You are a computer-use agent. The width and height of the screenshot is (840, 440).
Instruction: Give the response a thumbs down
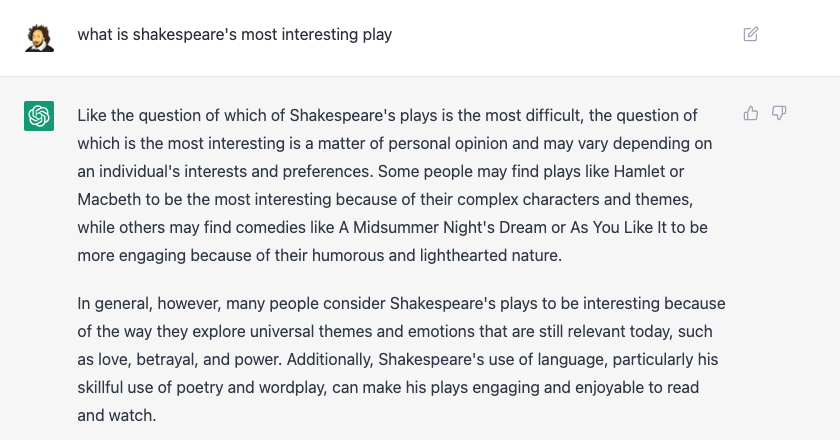778,113
